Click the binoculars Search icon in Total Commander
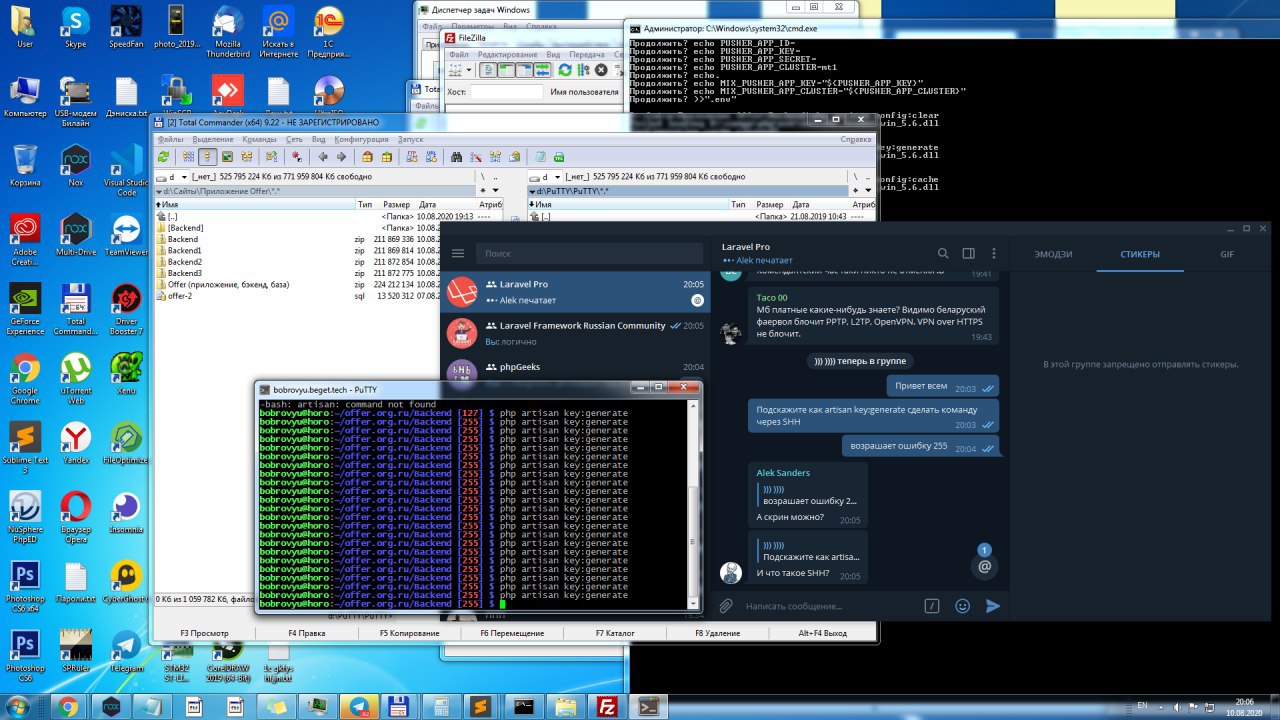Viewport: 1280px width, 720px height. pyautogui.click(x=456, y=157)
